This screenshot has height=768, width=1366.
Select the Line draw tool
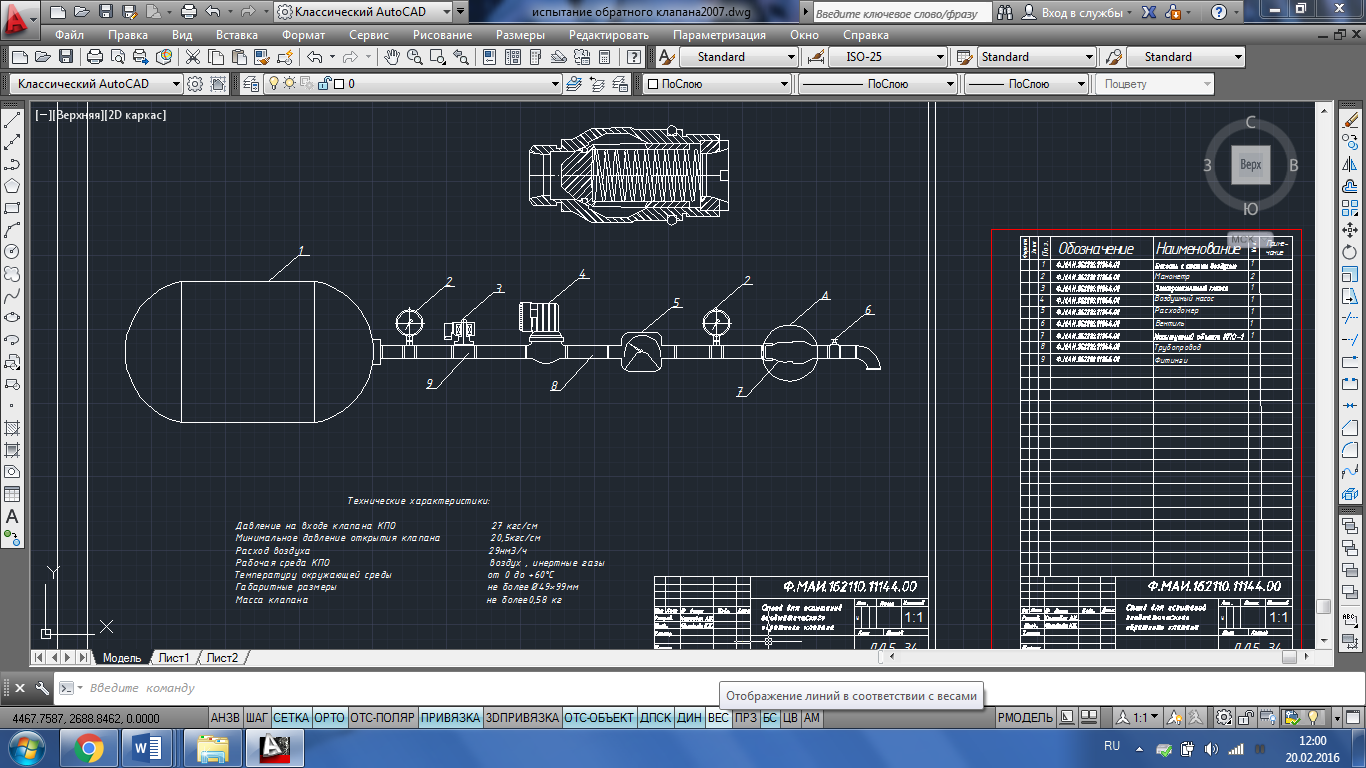pyautogui.click(x=12, y=121)
